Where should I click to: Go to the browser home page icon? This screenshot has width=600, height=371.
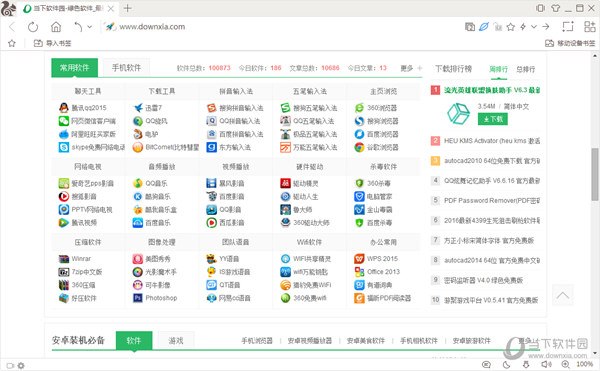coord(56,27)
